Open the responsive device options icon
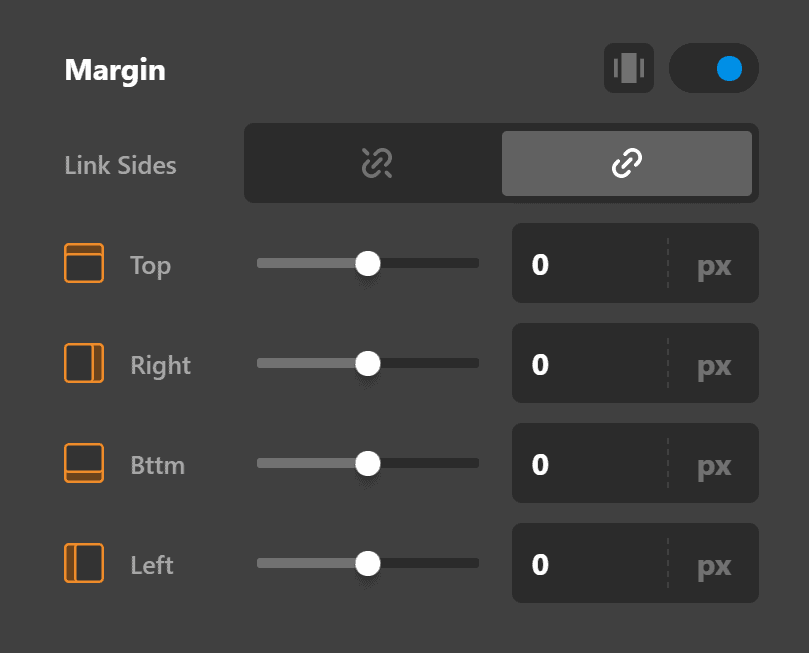This screenshot has height=653, width=809. tap(628, 68)
